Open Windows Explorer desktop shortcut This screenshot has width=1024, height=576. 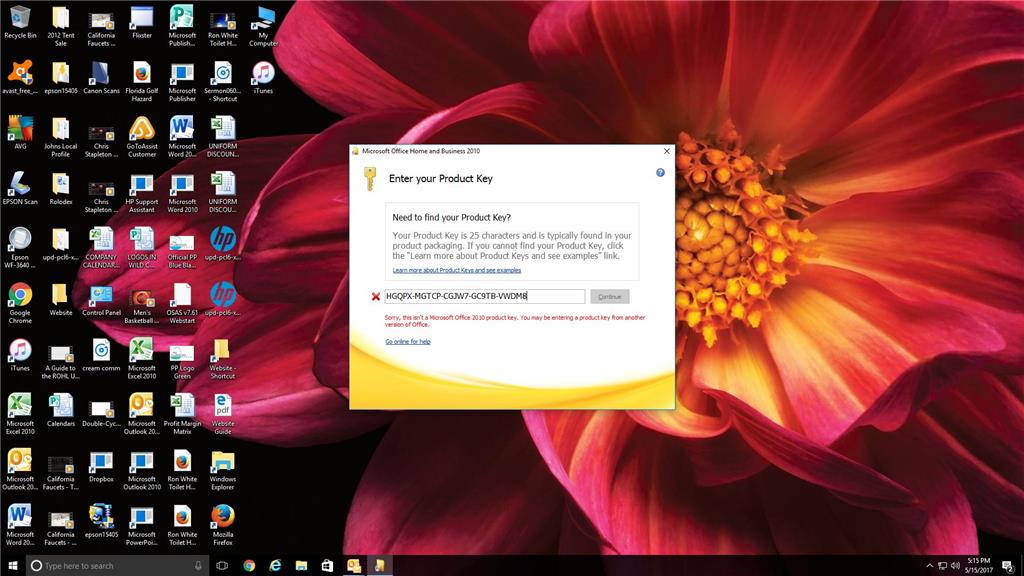[223, 470]
